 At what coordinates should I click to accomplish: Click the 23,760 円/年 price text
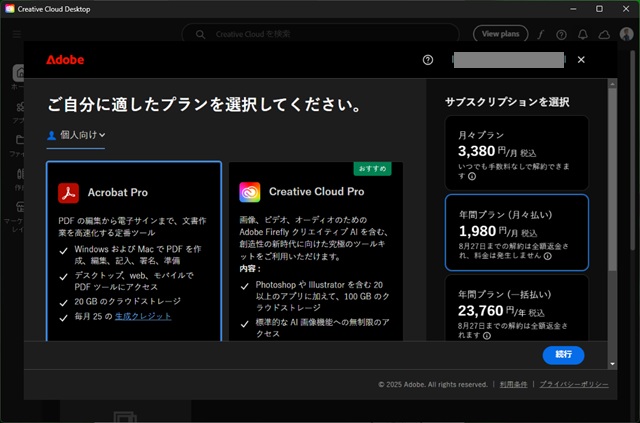pos(501,311)
